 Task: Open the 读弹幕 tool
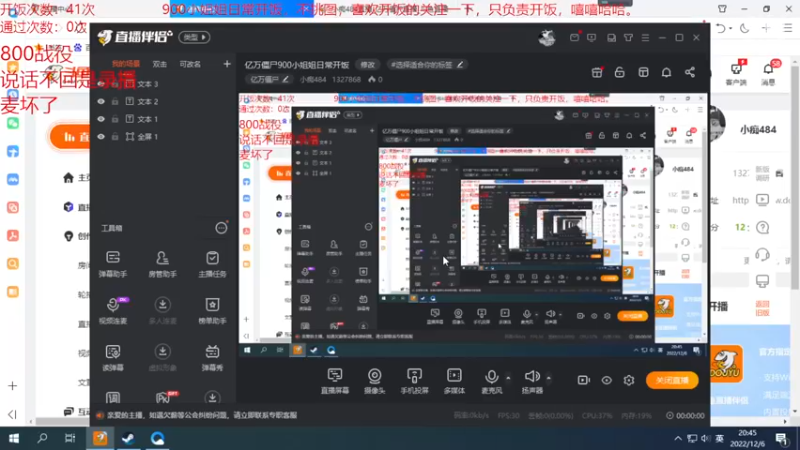(113, 357)
